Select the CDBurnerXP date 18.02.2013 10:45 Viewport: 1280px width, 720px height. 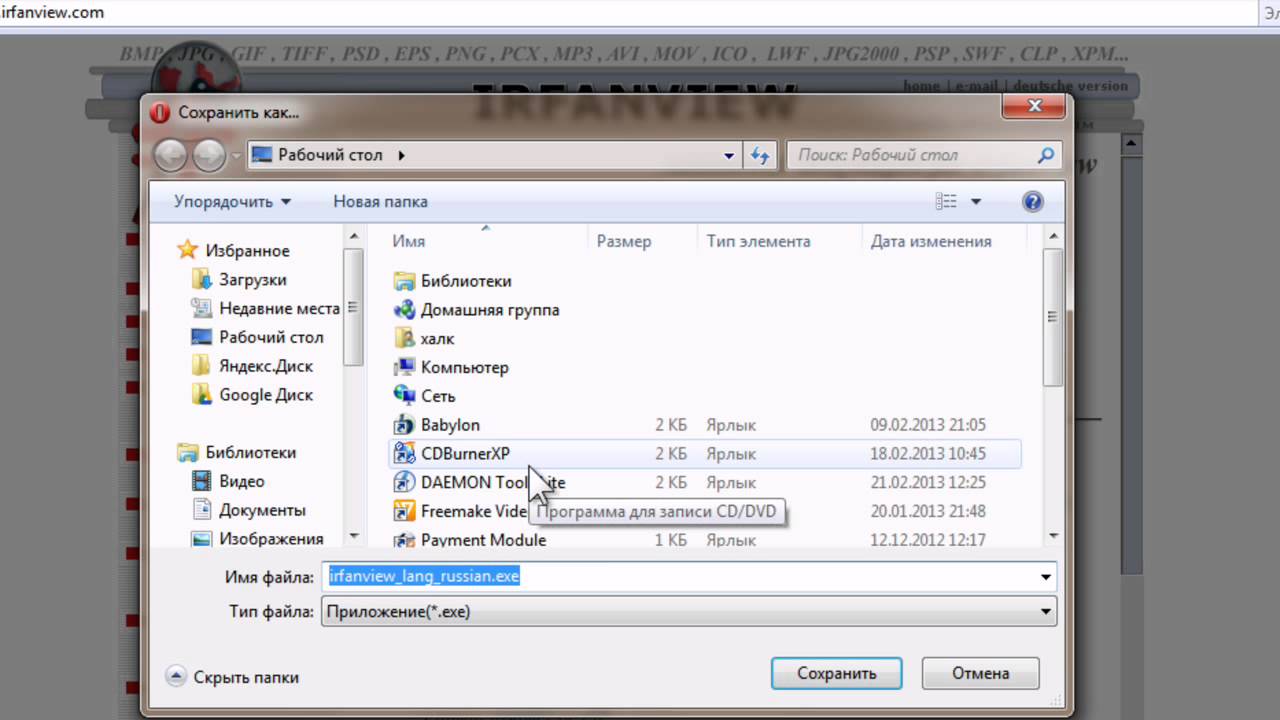coord(928,453)
